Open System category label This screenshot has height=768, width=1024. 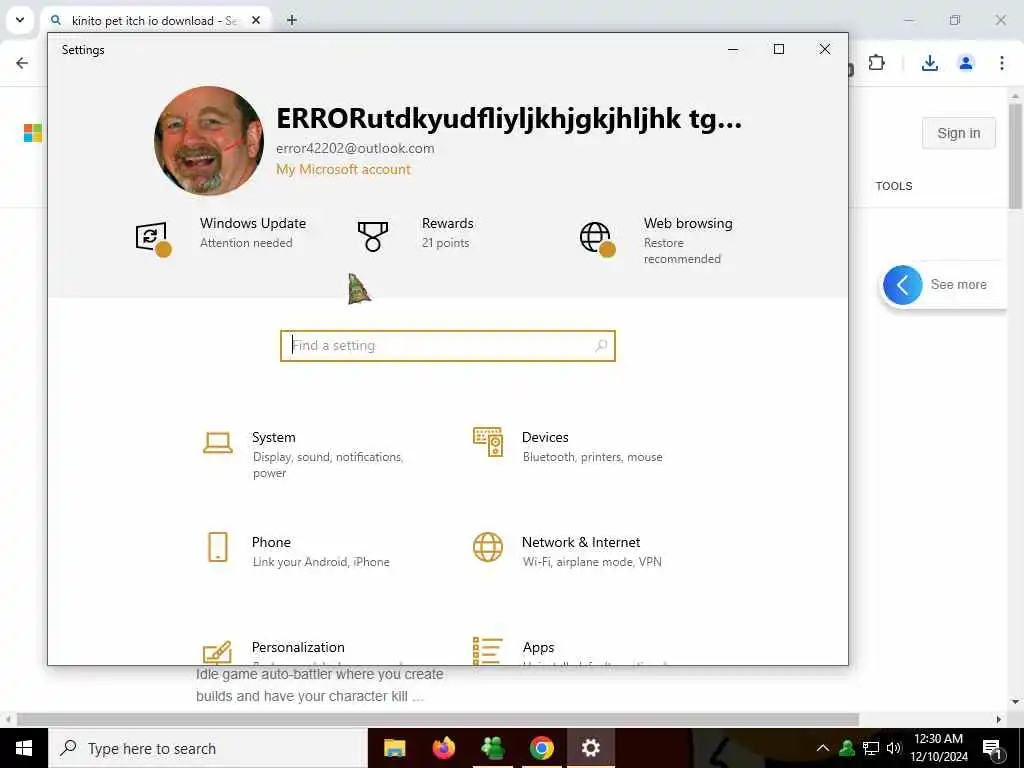(274, 438)
